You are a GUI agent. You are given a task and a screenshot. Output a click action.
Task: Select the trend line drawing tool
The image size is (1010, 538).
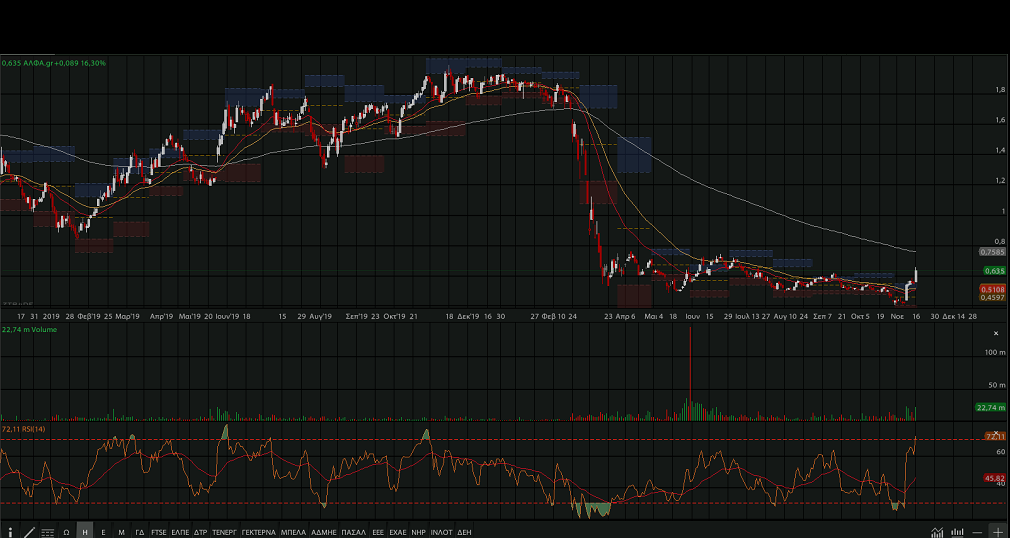tap(29, 531)
